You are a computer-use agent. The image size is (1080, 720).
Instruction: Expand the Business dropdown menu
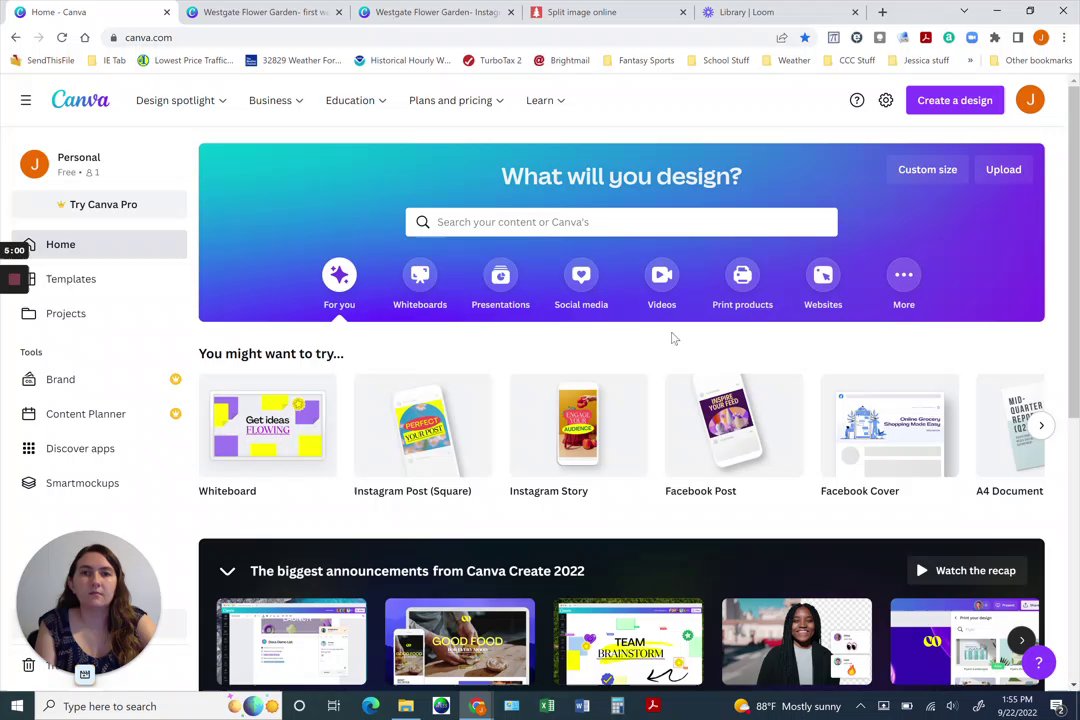coord(276,101)
